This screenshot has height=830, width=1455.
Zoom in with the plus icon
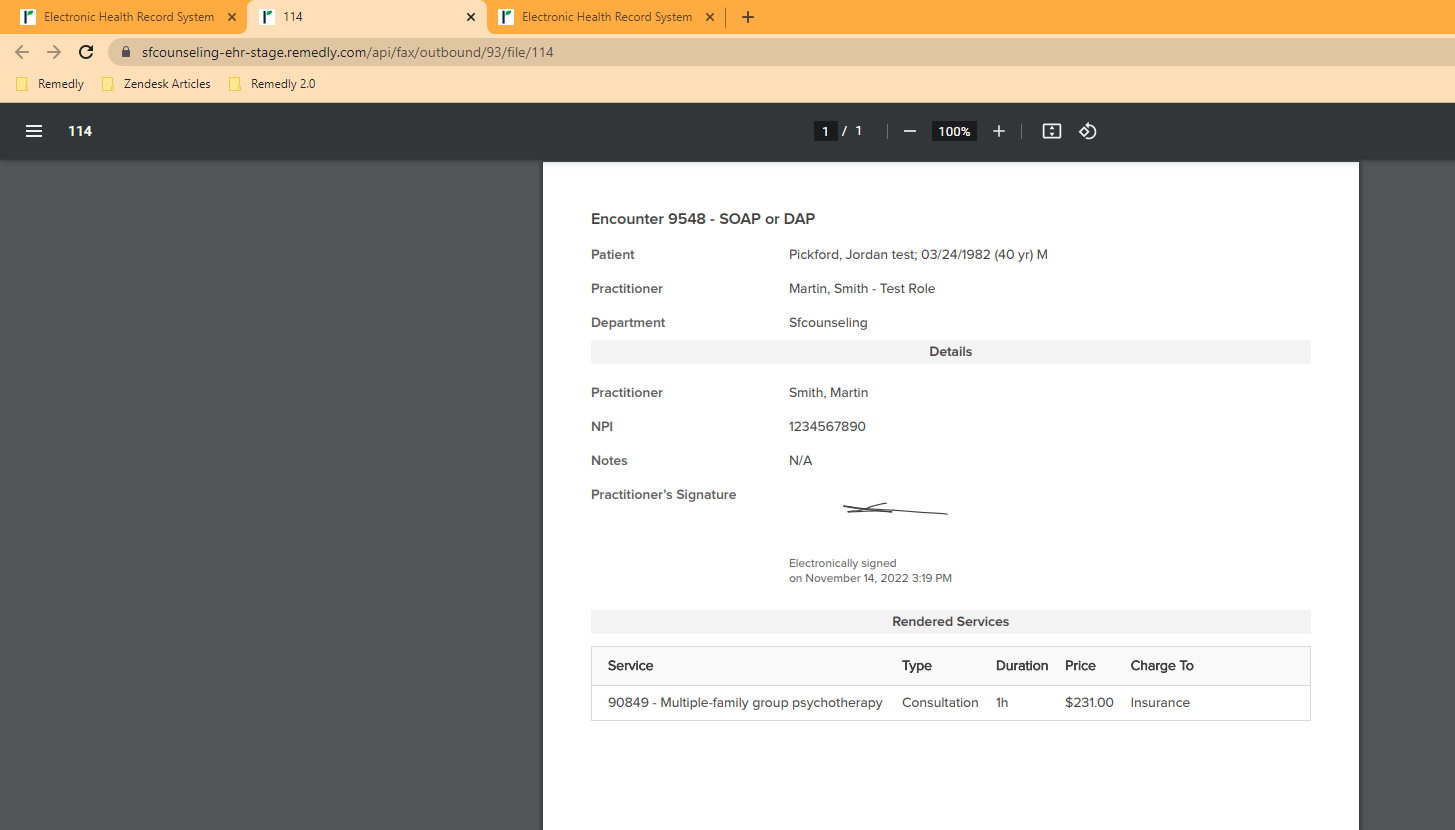click(x=998, y=131)
